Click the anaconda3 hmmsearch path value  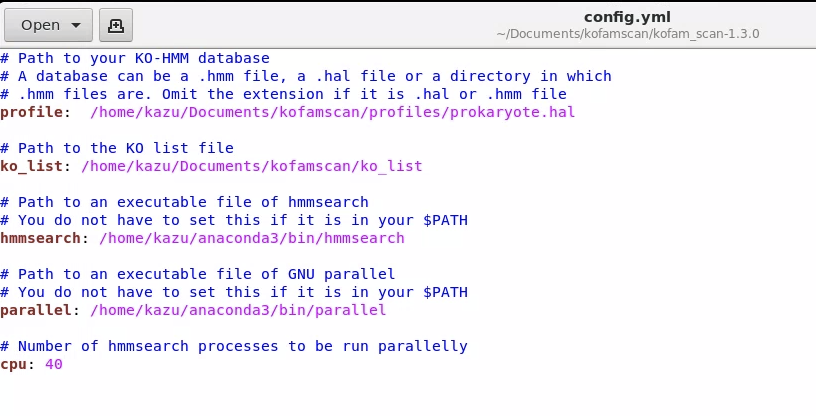coord(252,238)
